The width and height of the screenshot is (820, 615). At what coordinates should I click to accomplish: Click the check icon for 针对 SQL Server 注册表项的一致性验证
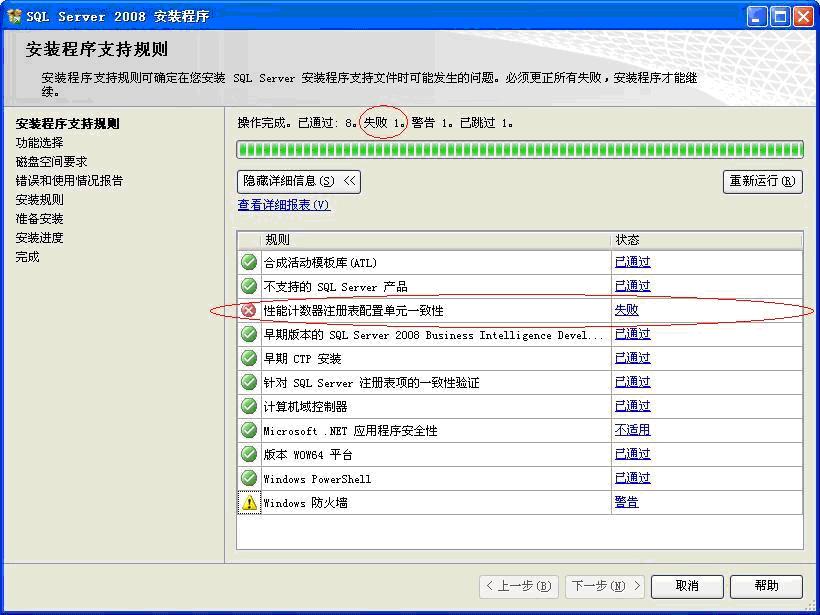249,382
